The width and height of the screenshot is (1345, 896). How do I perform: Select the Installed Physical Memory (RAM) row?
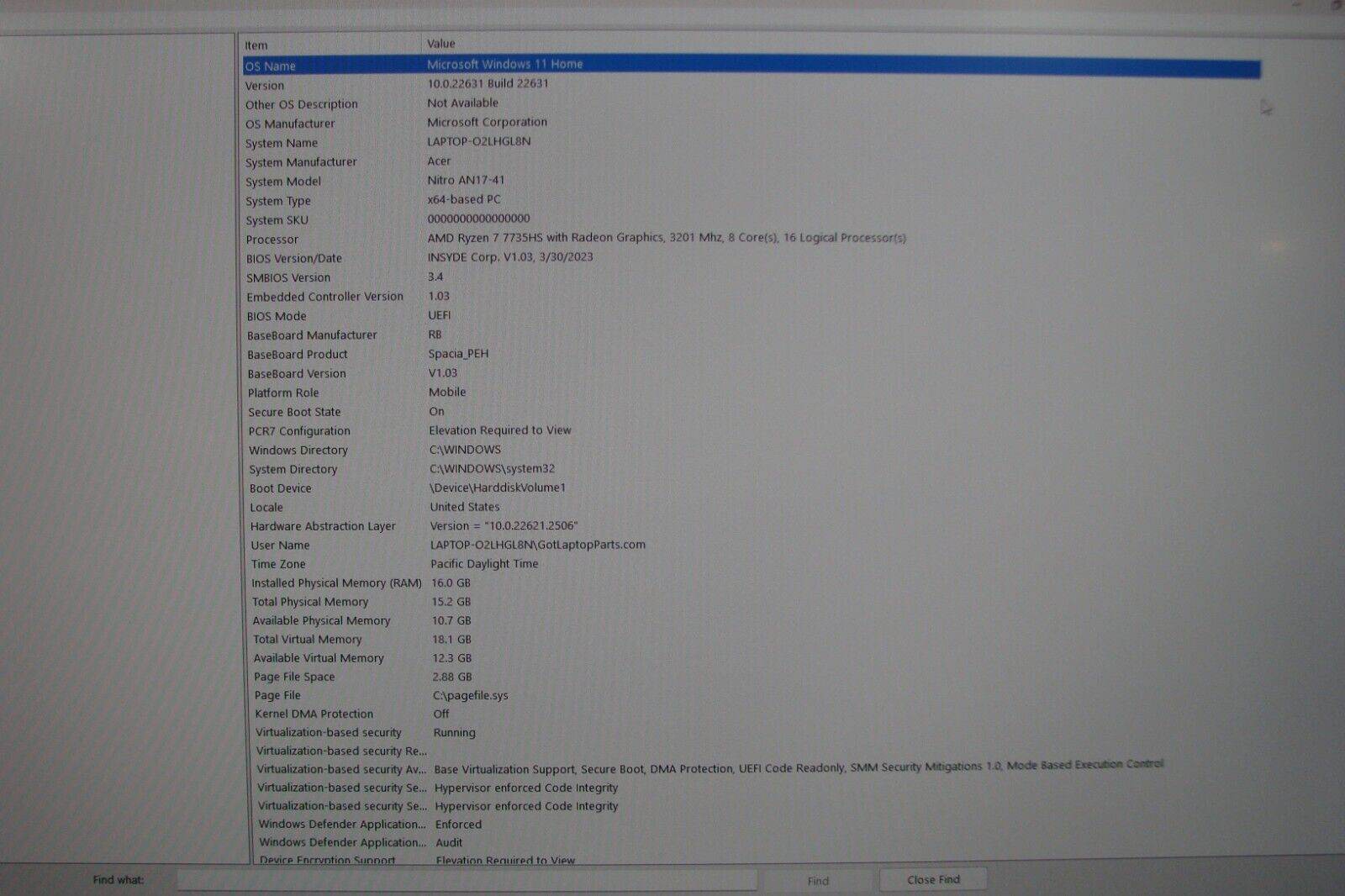tap(336, 583)
